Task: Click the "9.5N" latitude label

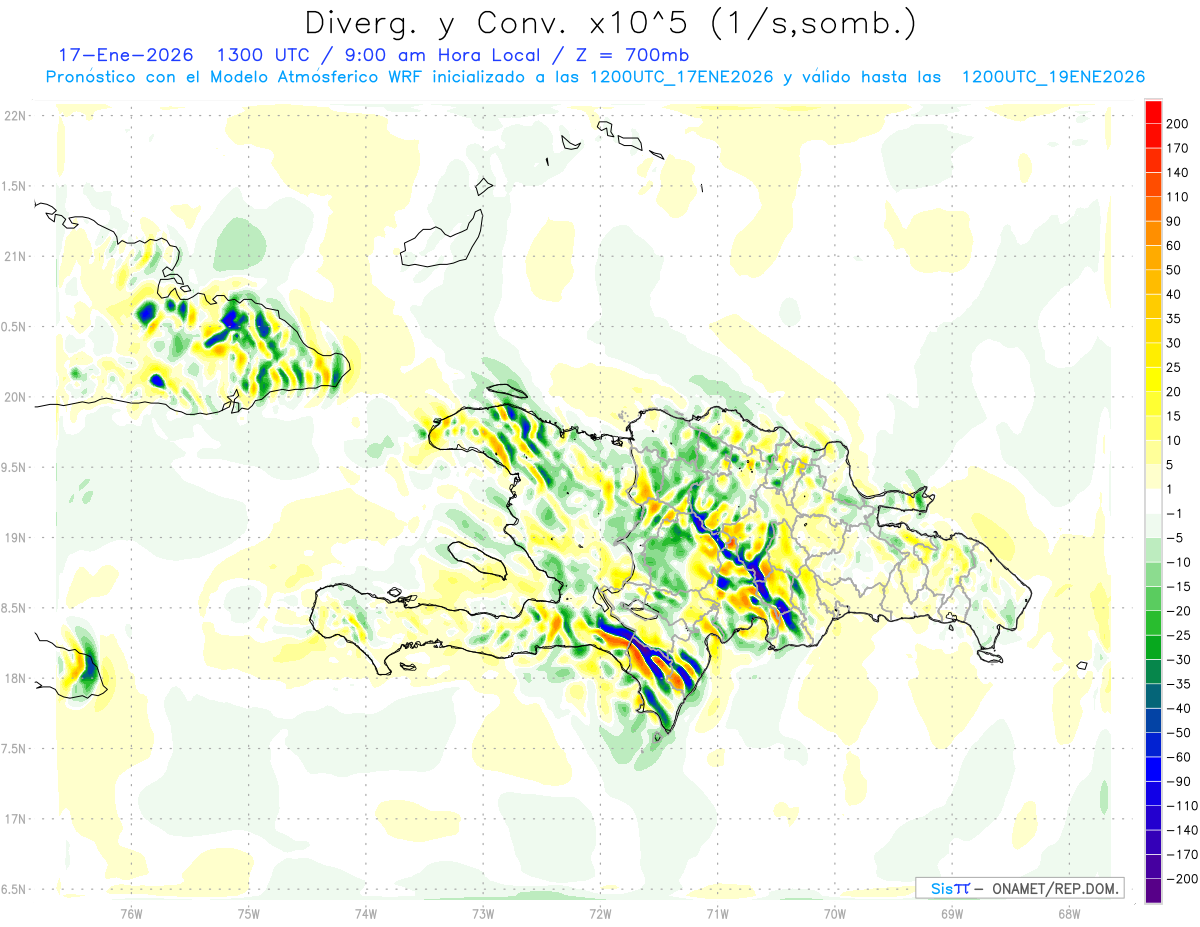Action: [15, 467]
